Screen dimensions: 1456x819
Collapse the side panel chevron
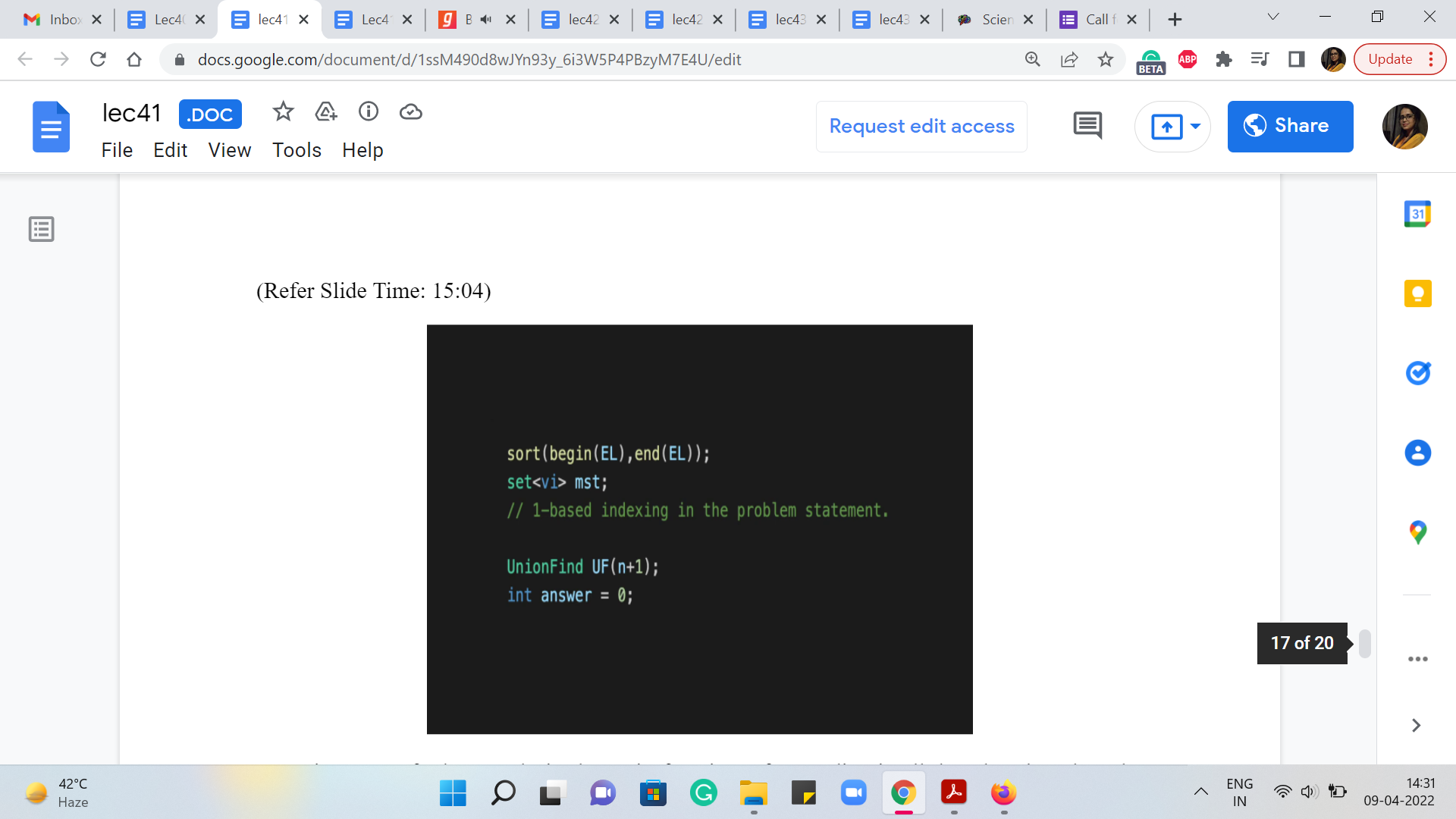1416,726
